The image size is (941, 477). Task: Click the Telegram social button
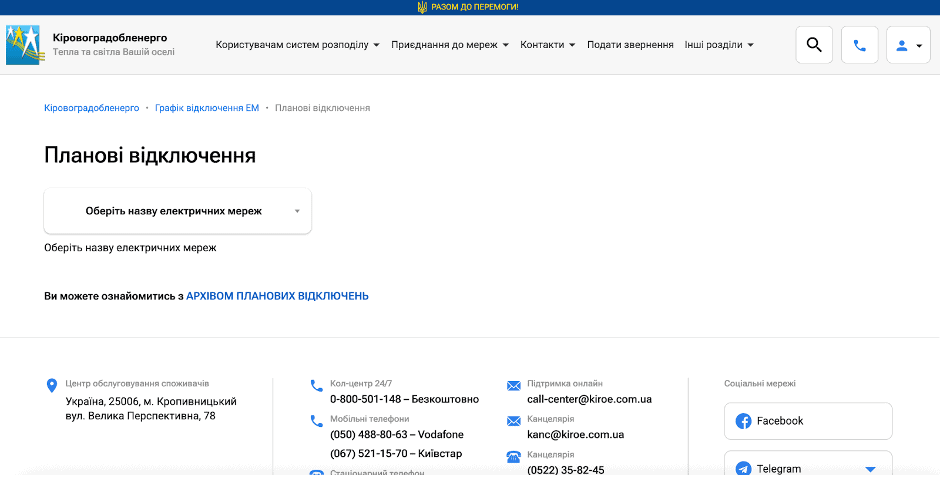(x=808, y=464)
